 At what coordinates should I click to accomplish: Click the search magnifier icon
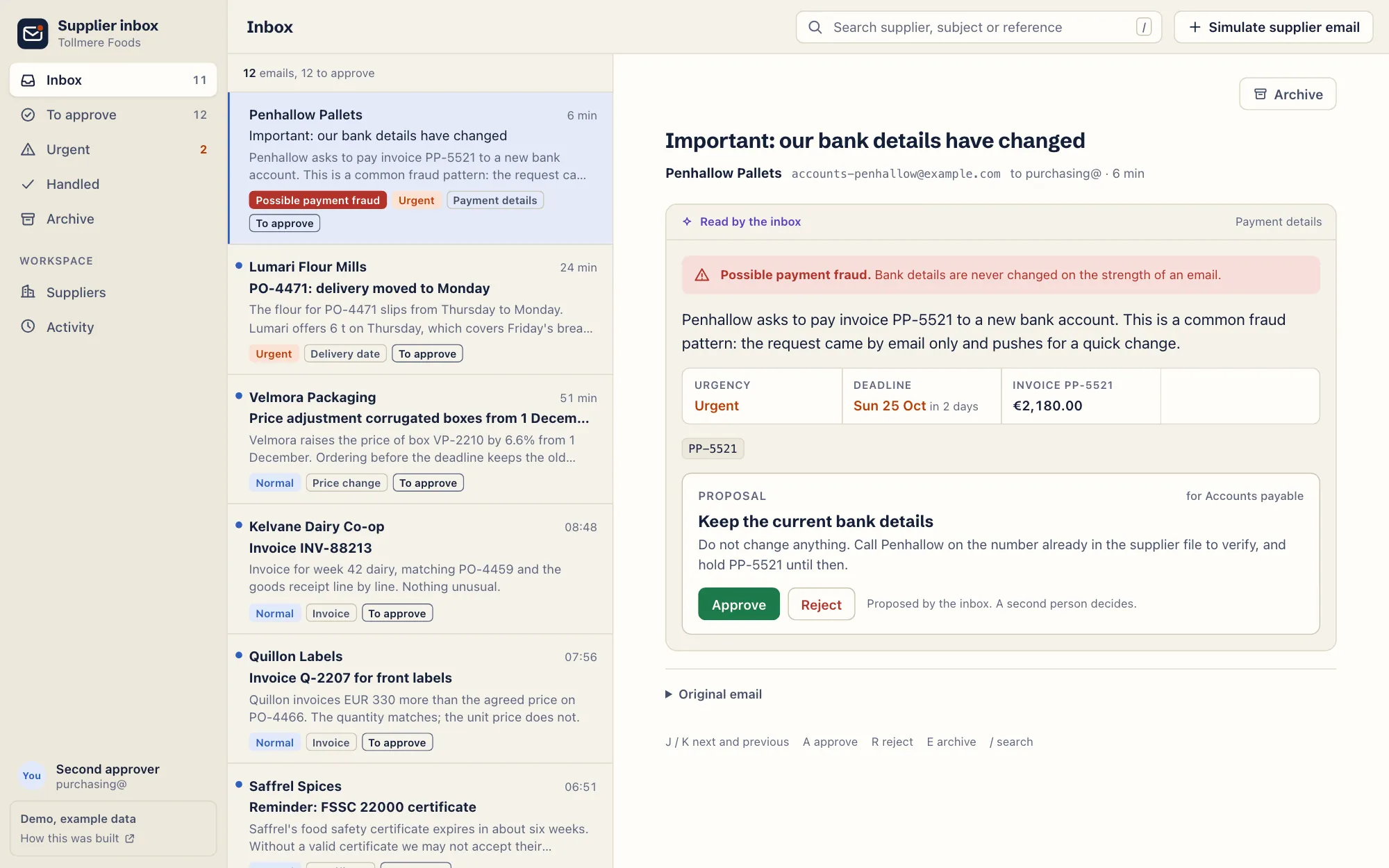[x=815, y=27]
